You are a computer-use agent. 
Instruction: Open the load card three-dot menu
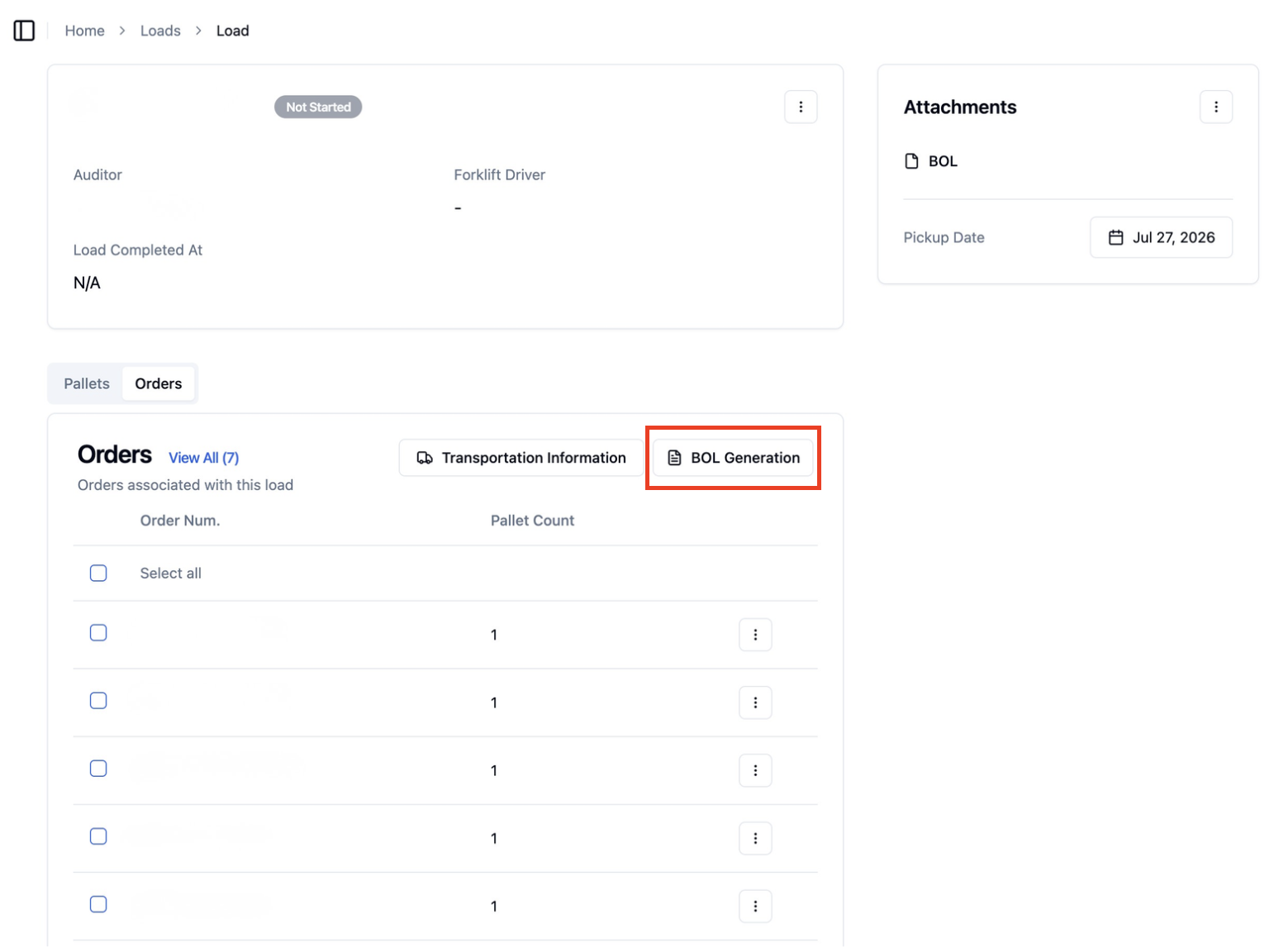tap(800, 107)
